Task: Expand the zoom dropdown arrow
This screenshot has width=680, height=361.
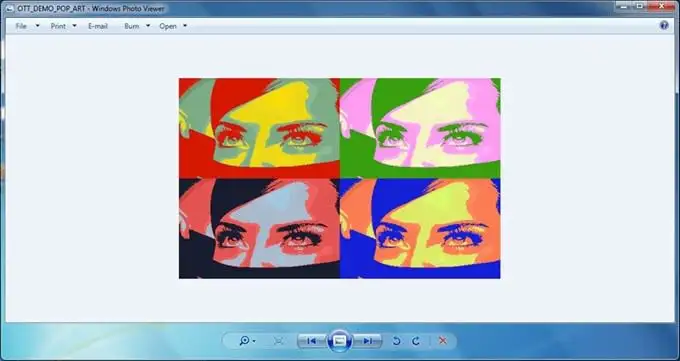Action: click(254, 341)
